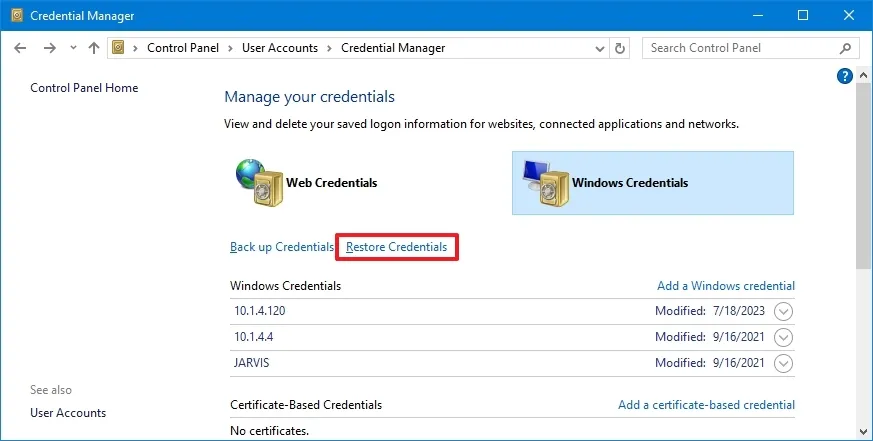
Task: Go back with the Back arrow
Action: 20,48
